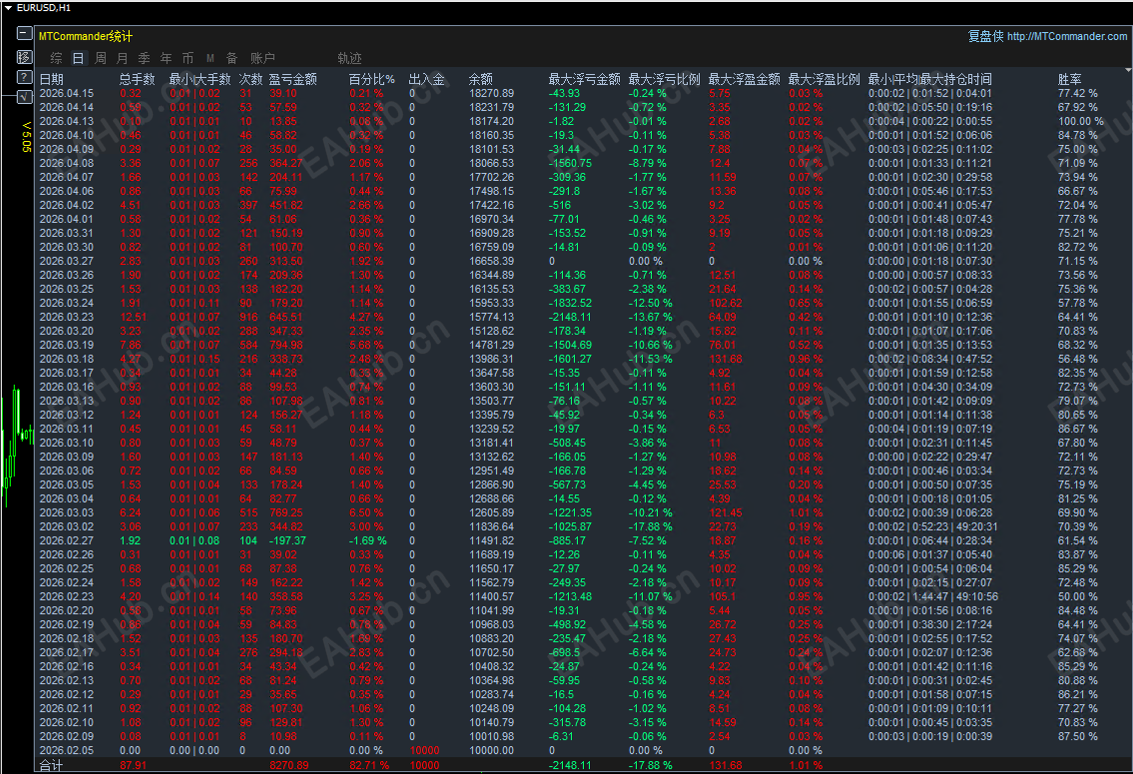This screenshot has height=774, width=1133.
Task: Click the checkmark icon below help
Action: point(24,97)
